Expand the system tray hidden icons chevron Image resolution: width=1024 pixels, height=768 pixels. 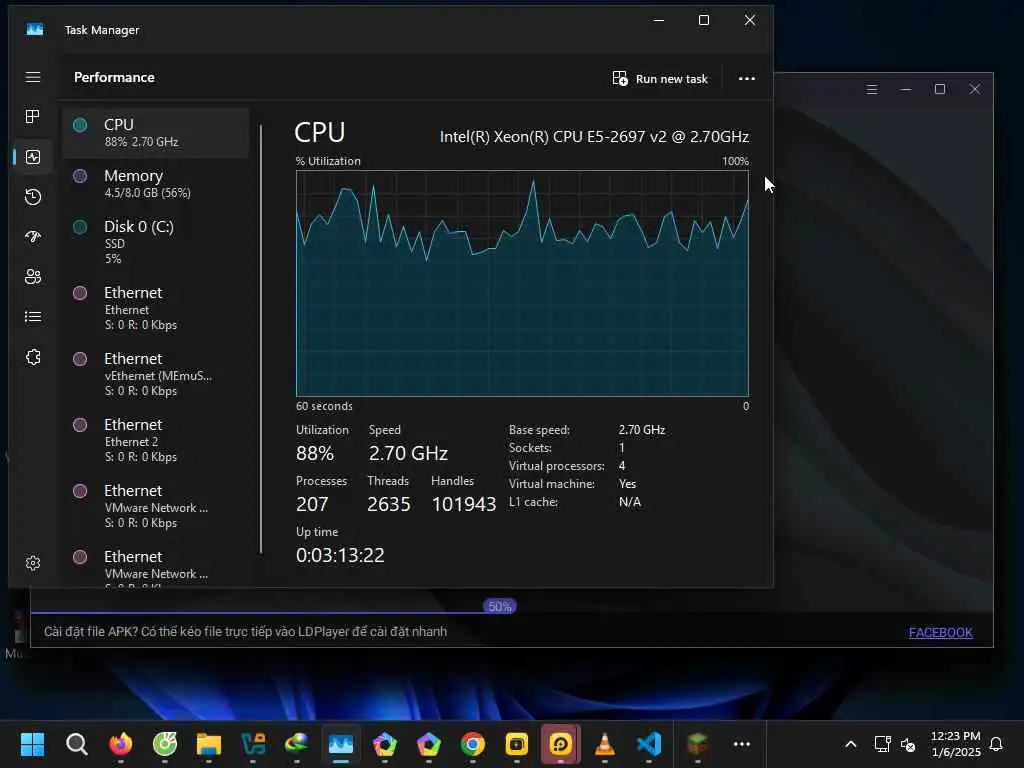(850, 744)
